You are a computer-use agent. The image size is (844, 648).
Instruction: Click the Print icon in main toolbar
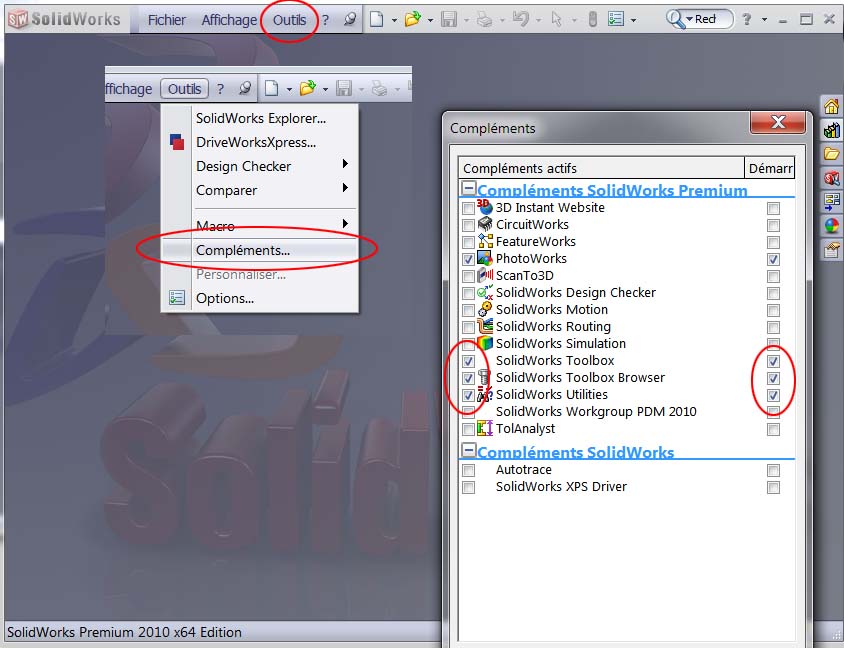click(x=484, y=20)
